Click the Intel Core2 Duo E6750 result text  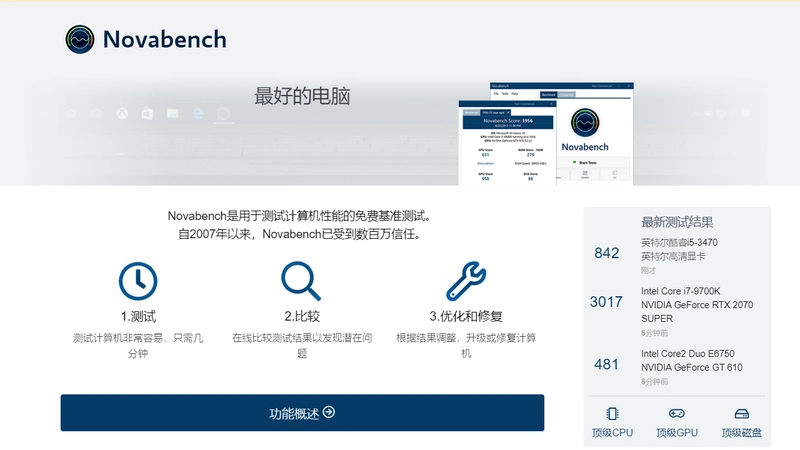(x=688, y=354)
